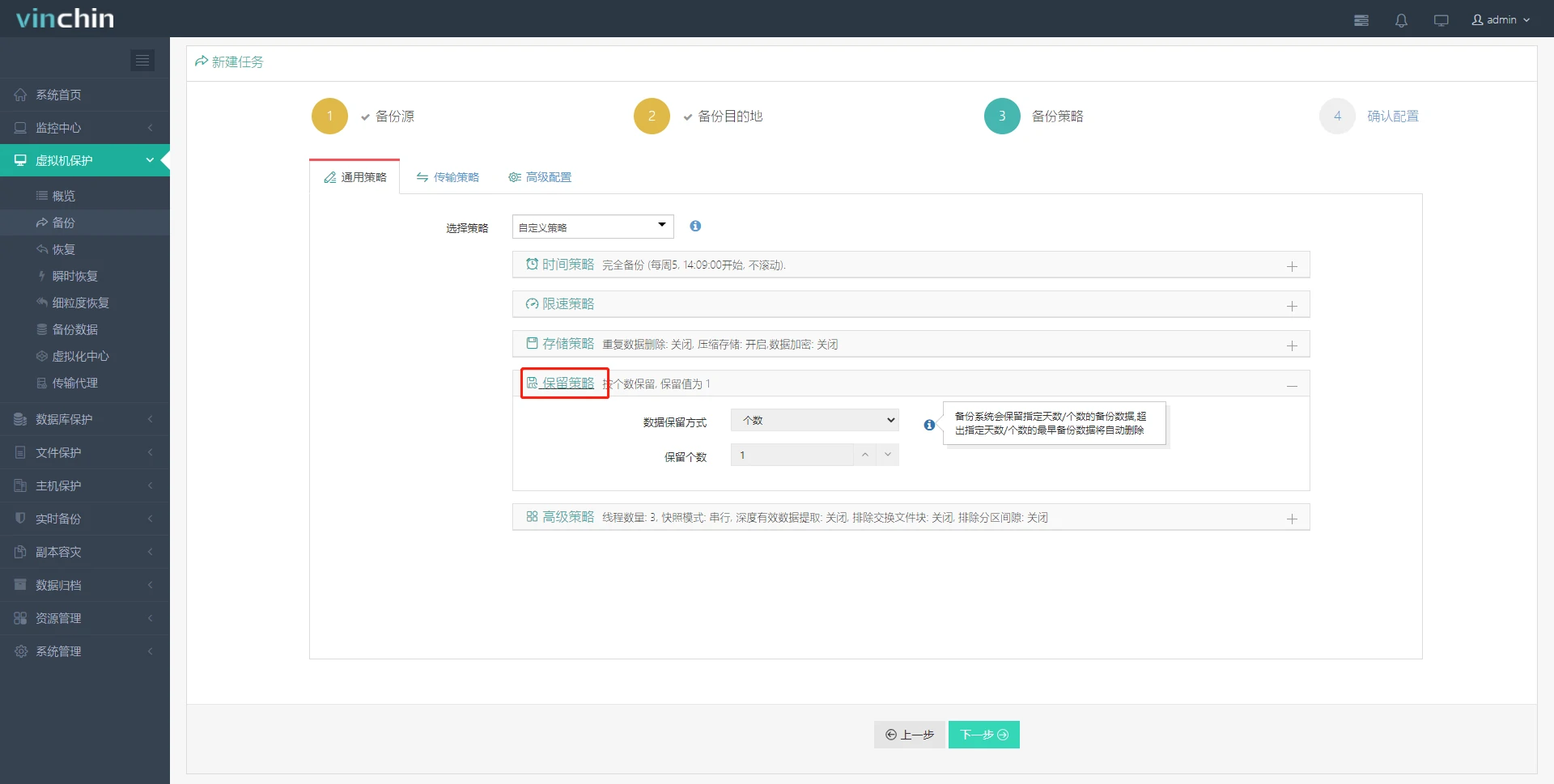This screenshot has width=1554, height=784.
Task: Collapse 保留策略 with minus icon
Action: click(x=1292, y=386)
